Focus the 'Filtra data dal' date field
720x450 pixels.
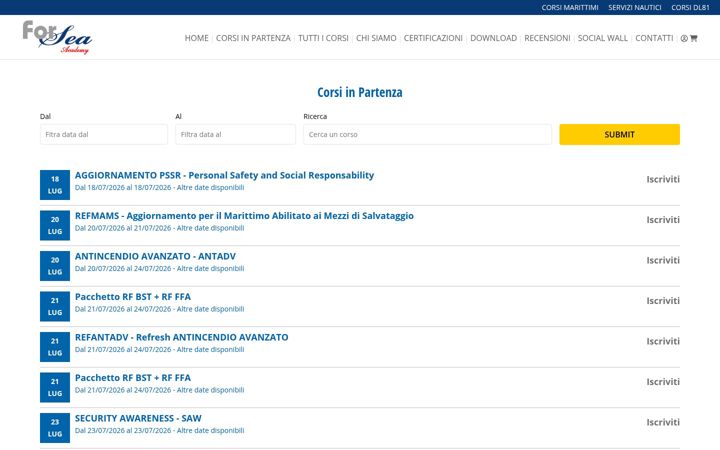tap(104, 135)
